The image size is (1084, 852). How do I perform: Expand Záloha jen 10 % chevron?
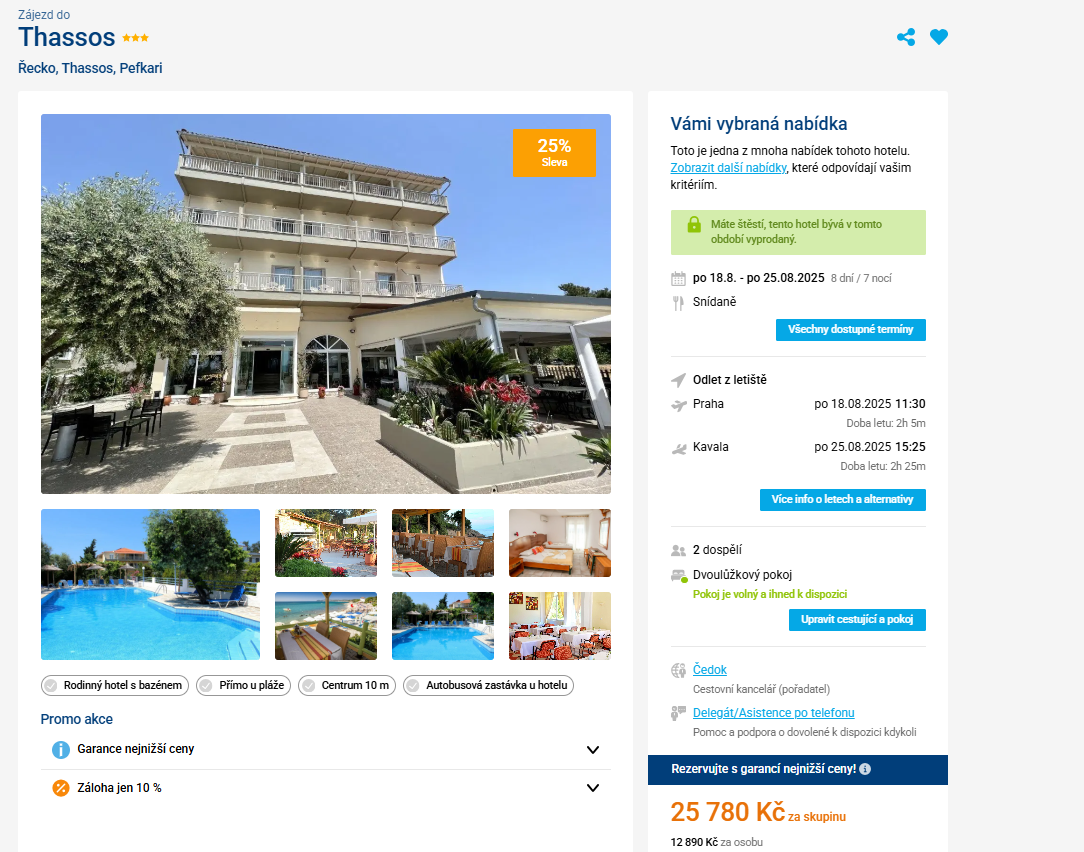click(592, 788)
